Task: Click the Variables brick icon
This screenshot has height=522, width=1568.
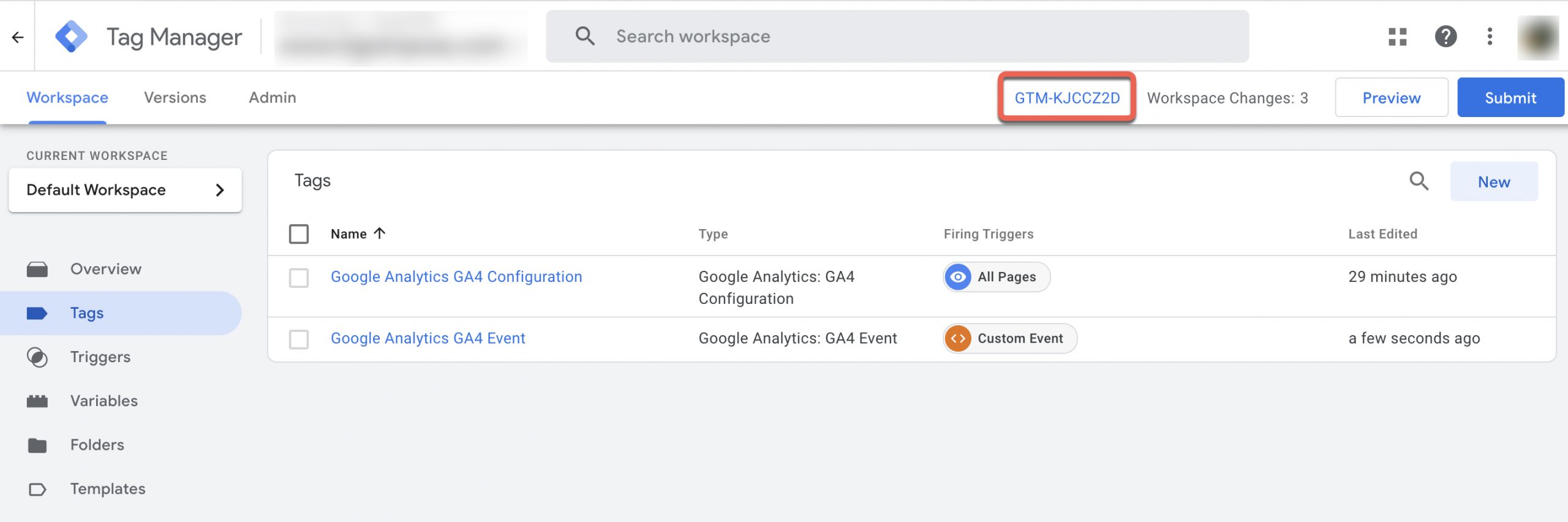Action: point(37,401)
